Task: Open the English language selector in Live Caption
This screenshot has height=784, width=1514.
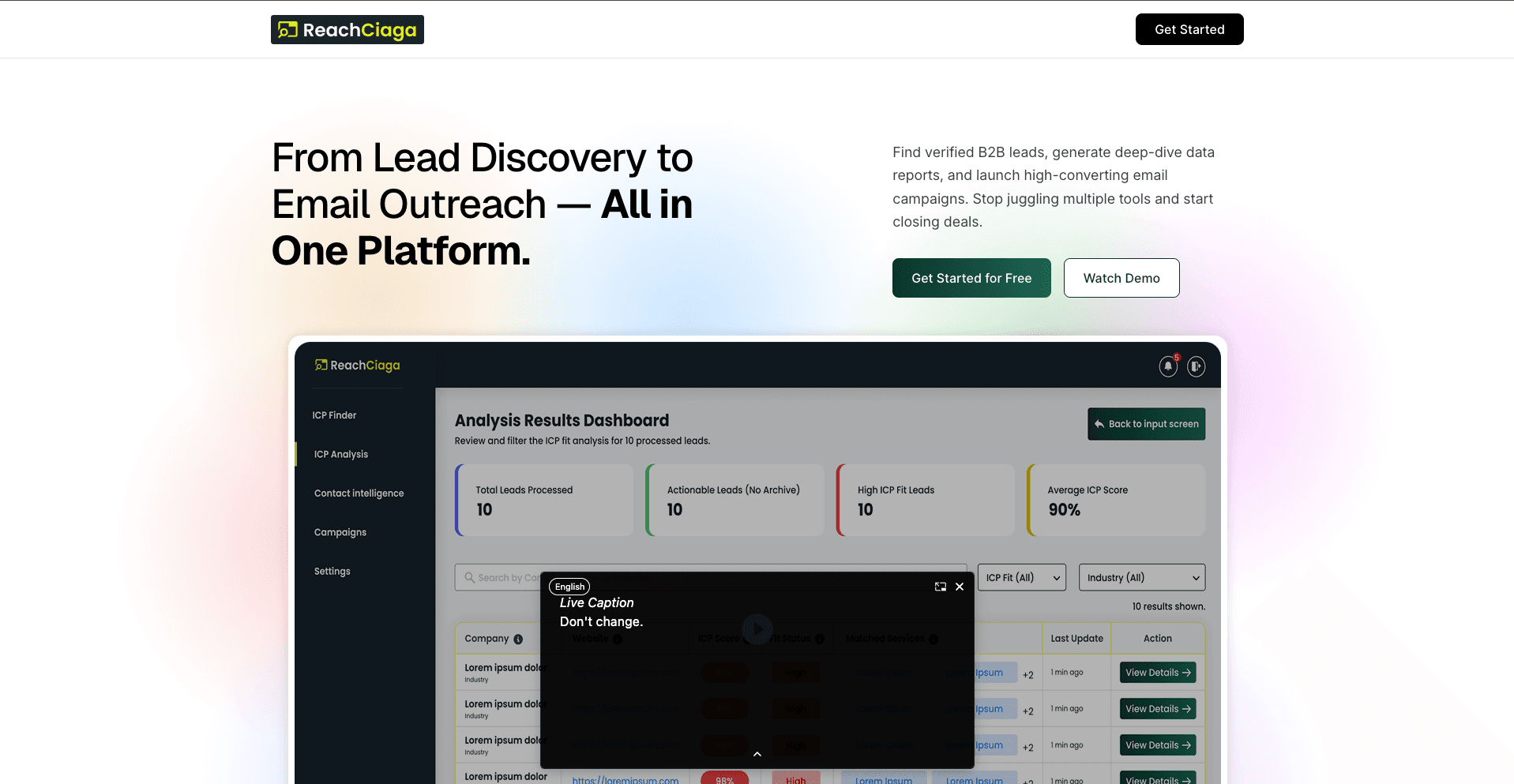Action: tap(569, 587)
